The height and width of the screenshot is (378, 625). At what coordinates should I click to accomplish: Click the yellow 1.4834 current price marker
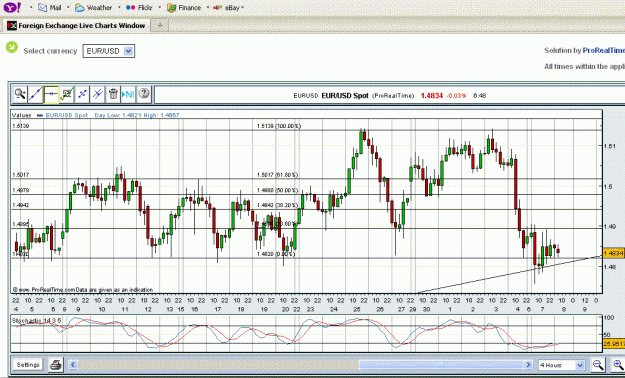pyautogui.click(x=614, y=253)
